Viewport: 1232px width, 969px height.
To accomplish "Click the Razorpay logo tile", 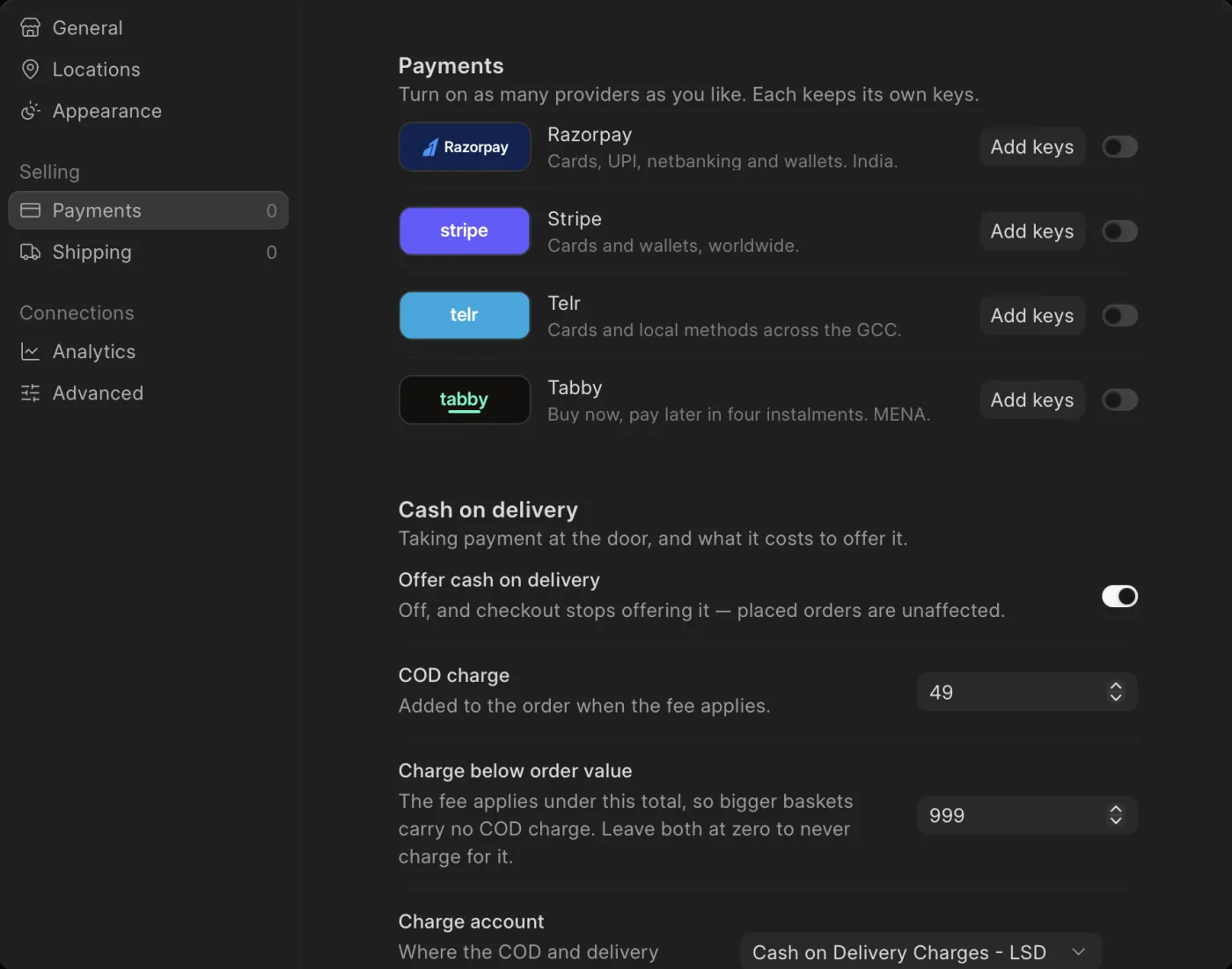I will [x=465, y=147].
